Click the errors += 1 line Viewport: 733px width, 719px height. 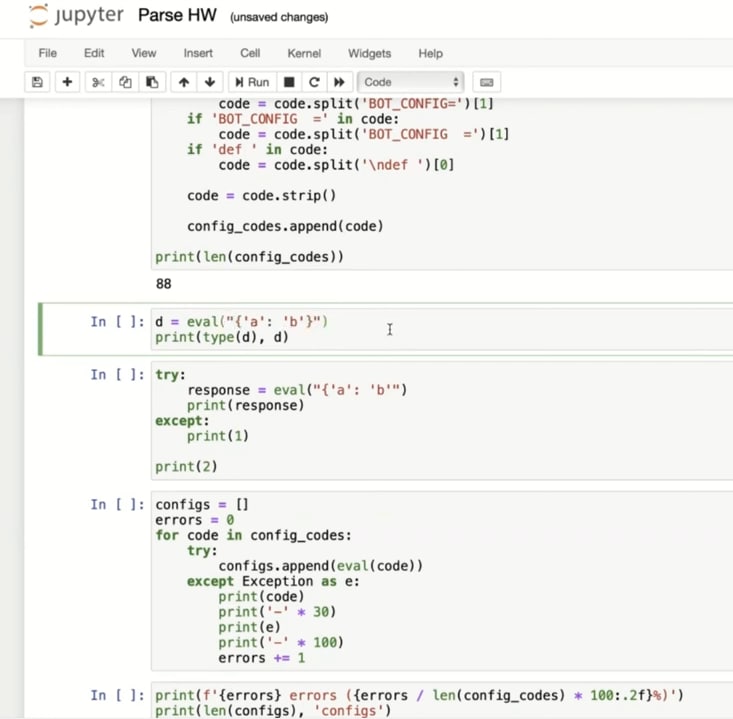click(261, 658)
